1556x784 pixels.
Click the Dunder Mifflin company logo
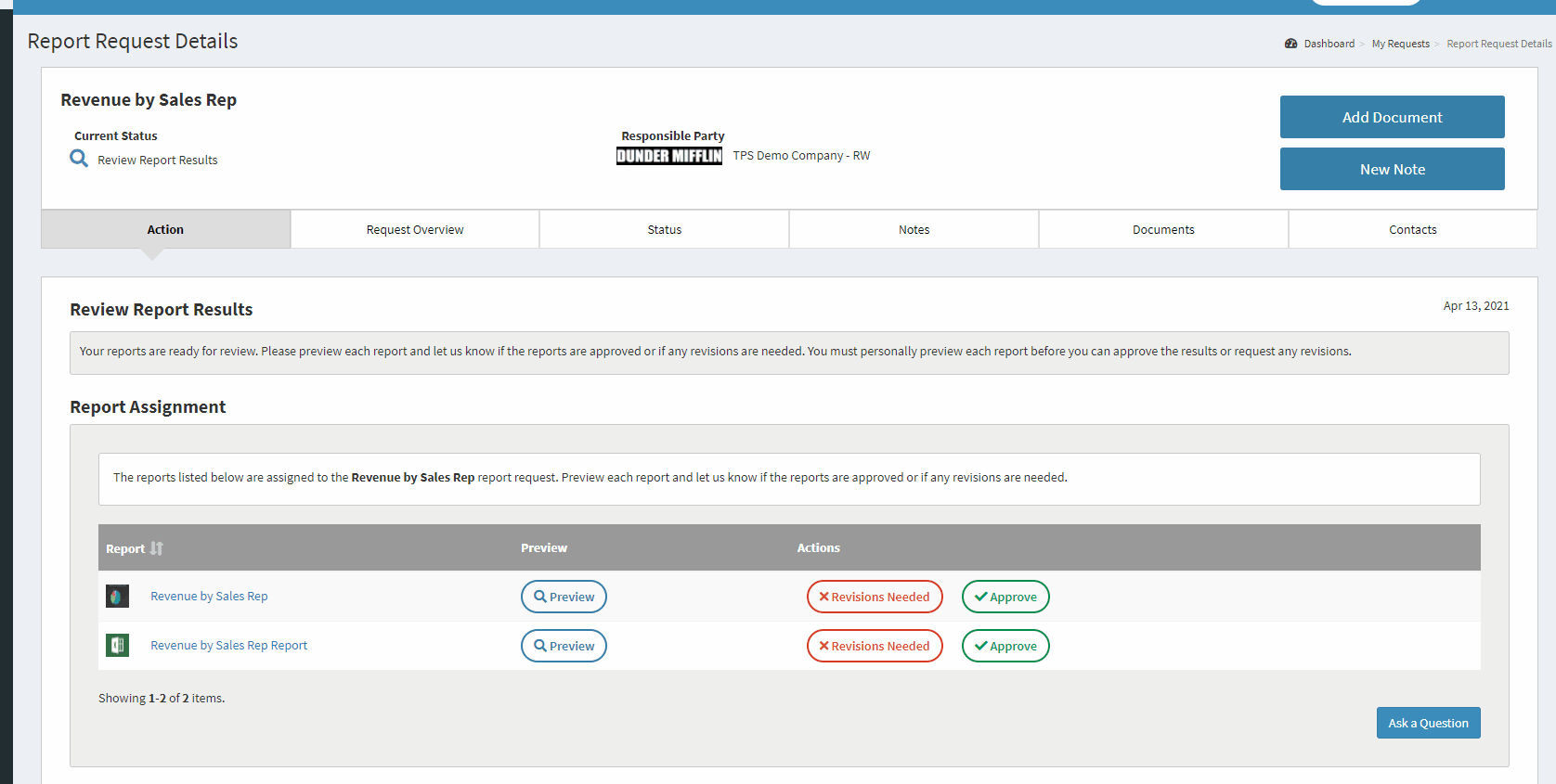(x=668, y=156)
